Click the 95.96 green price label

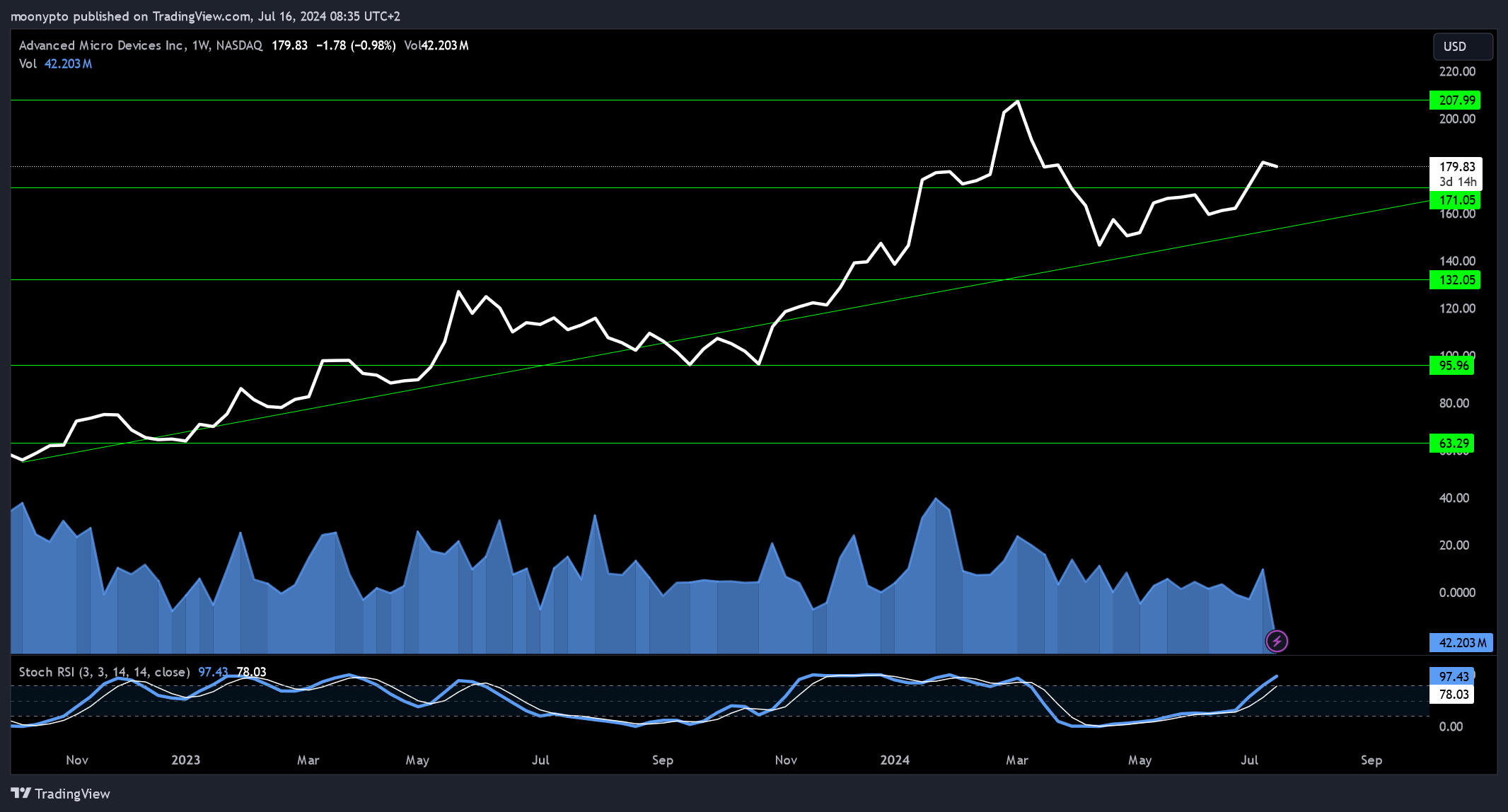(x=1451, y=366)
